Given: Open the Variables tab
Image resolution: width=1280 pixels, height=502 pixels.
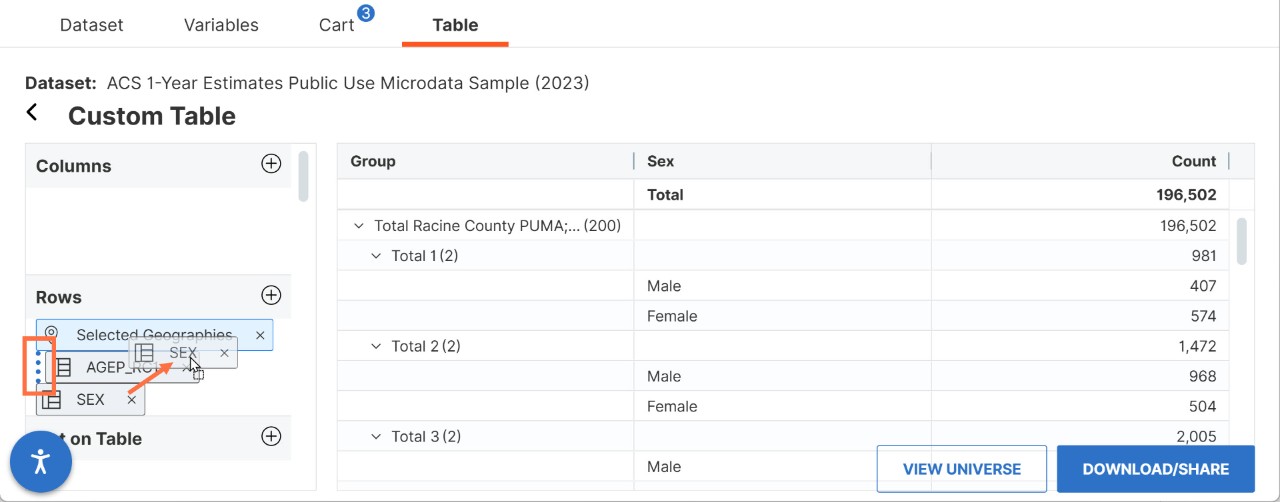Looking at the screenshot, I should pyautogui.click(x=221, y=25).
